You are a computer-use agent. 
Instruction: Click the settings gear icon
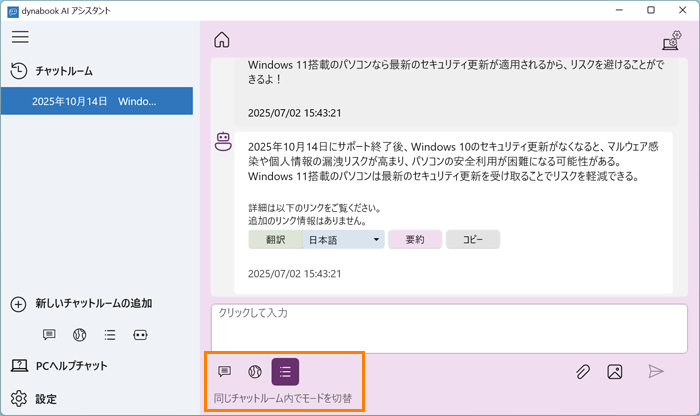pos(19,399)
